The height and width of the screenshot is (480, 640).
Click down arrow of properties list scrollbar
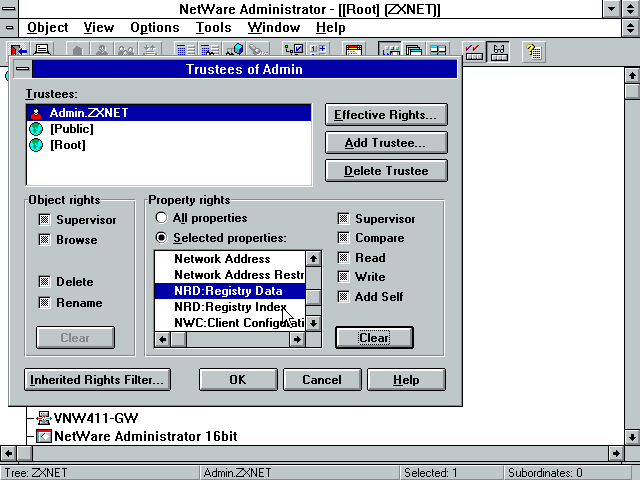coord(313,323)
